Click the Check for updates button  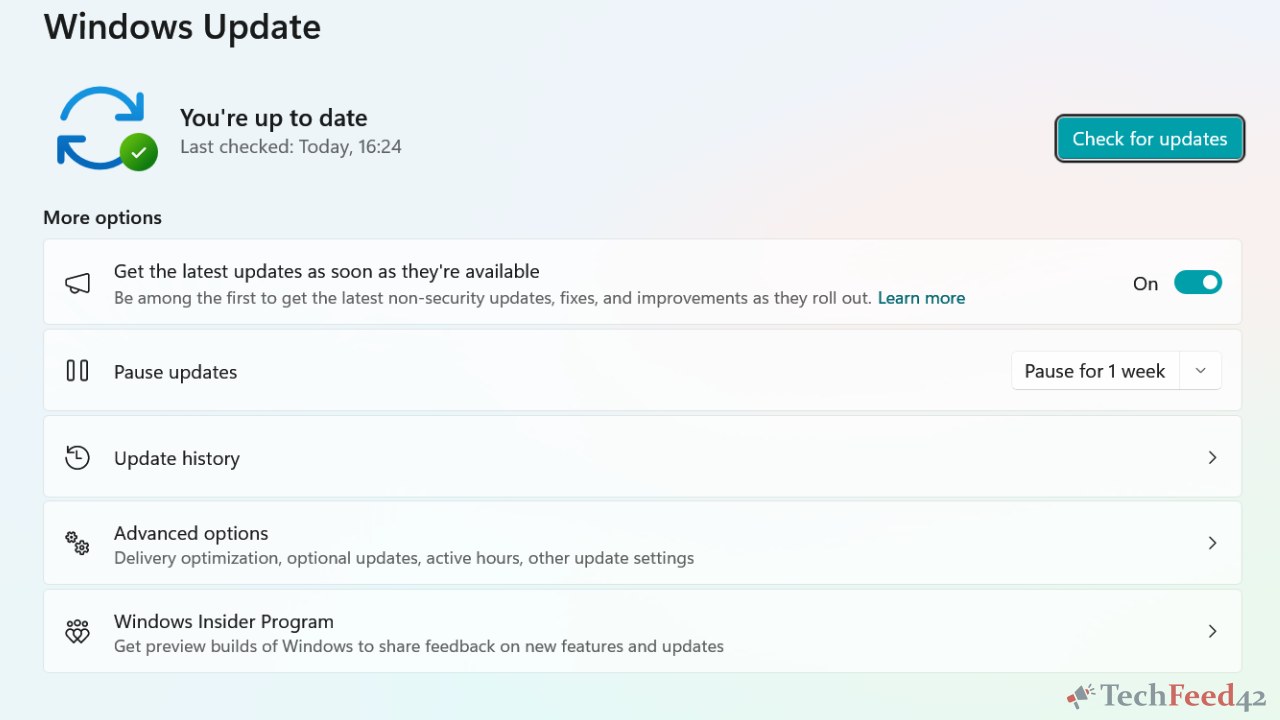click(1150, 139)
